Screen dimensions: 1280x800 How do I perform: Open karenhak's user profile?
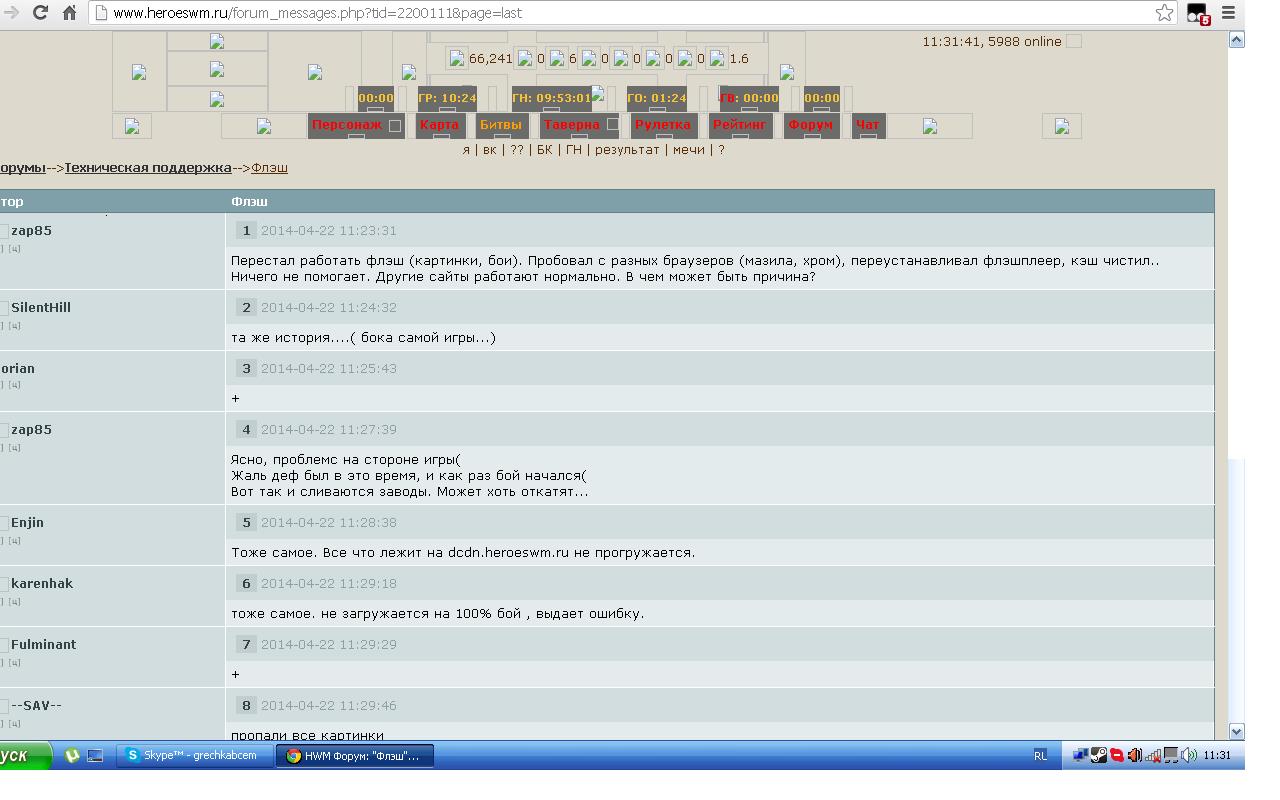pos(42,584)
